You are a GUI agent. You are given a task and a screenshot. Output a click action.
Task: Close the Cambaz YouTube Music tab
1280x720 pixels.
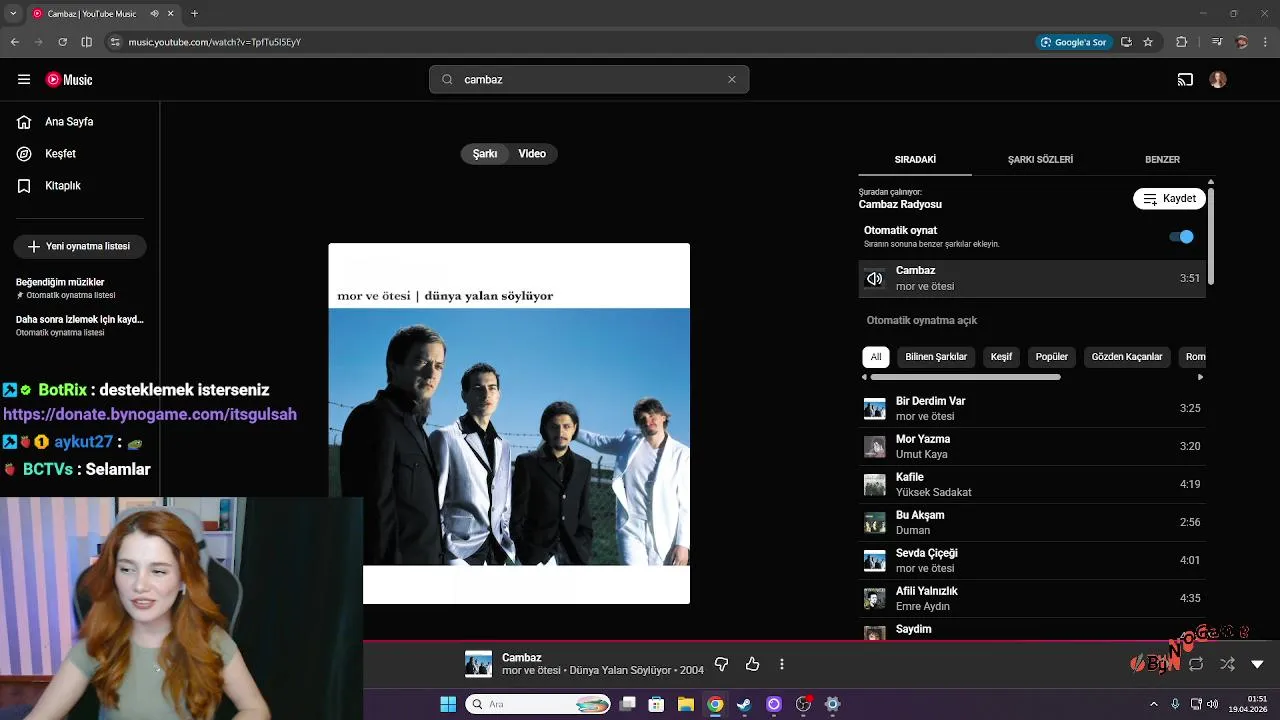[170, 14]
